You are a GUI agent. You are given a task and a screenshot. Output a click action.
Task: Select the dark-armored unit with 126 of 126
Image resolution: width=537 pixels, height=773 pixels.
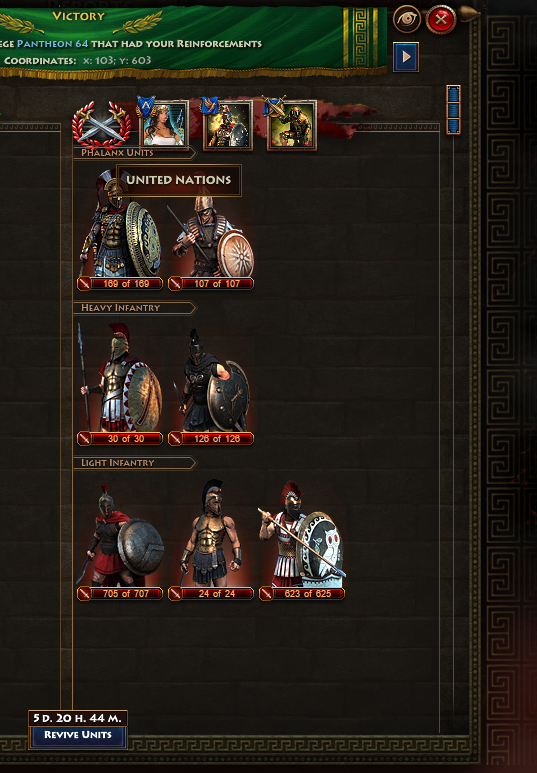(211, 387)
